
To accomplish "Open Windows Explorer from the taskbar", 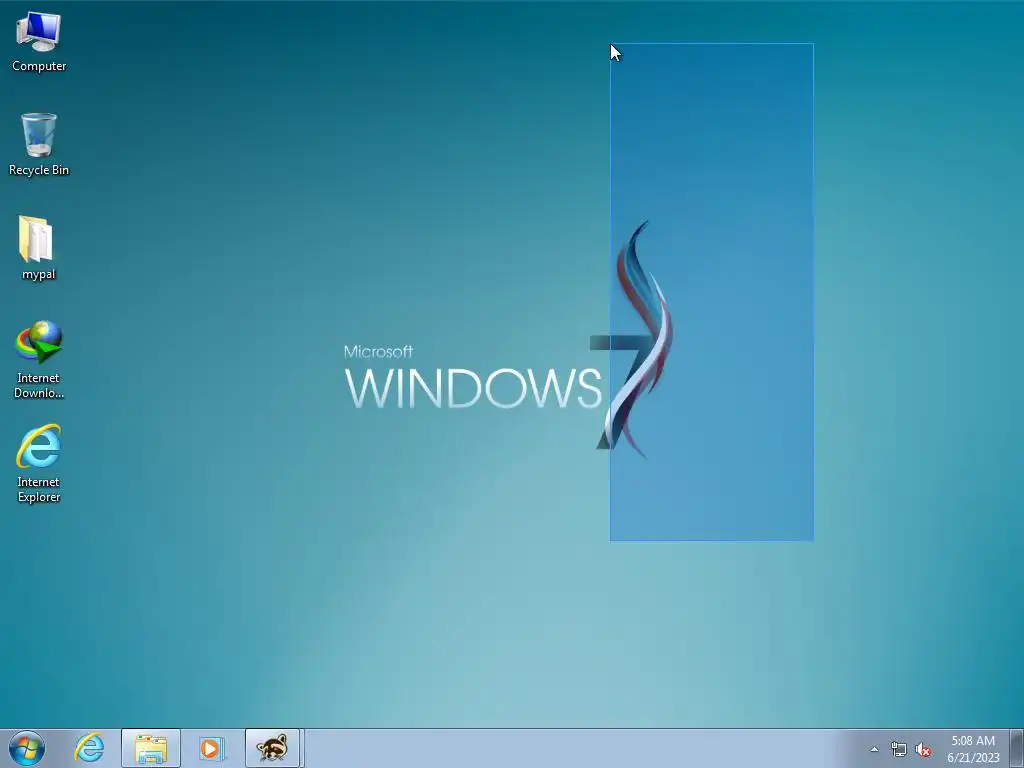I will tap(151, 748).
